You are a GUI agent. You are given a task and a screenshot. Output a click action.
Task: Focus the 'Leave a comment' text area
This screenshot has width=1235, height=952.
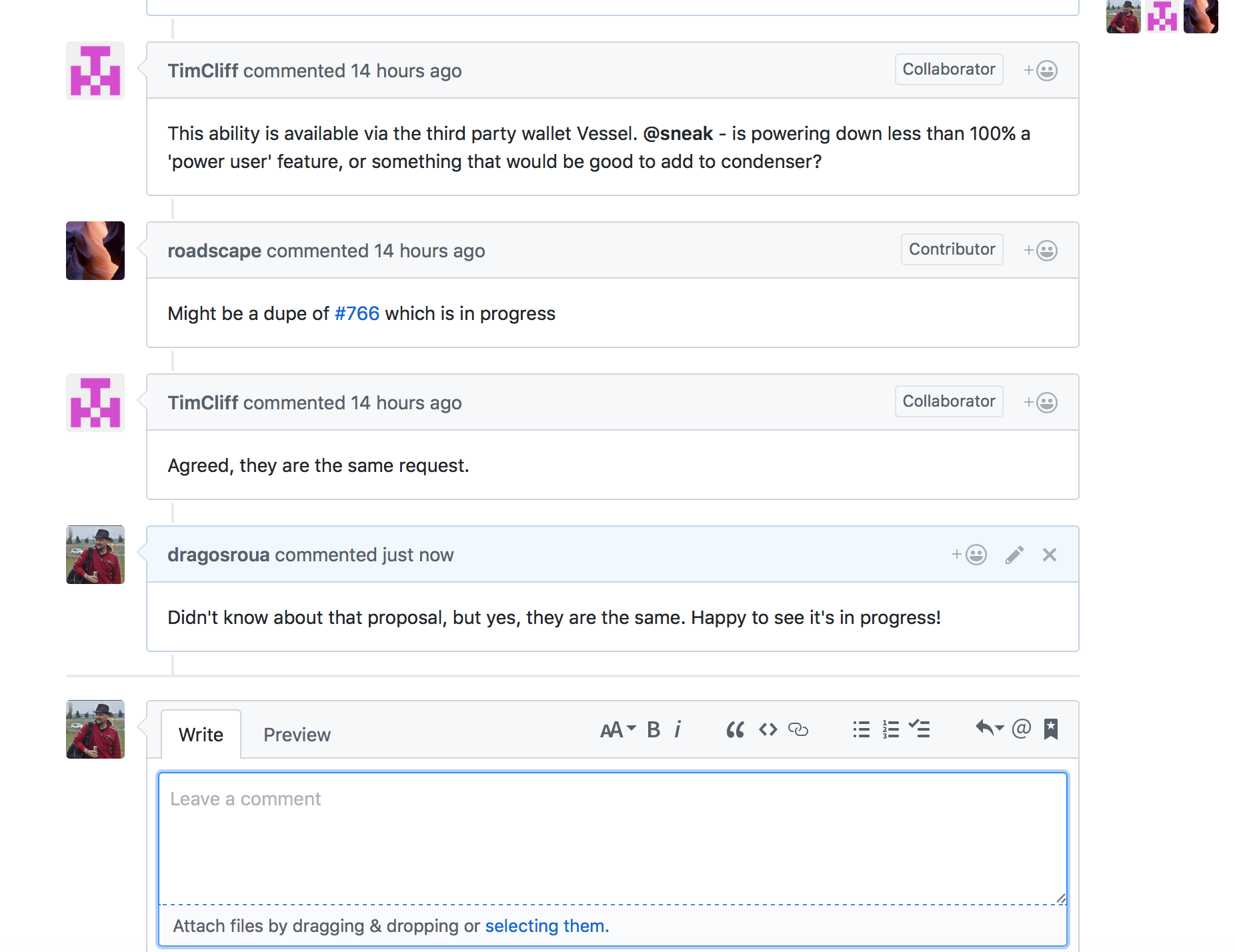click(612, 837)
